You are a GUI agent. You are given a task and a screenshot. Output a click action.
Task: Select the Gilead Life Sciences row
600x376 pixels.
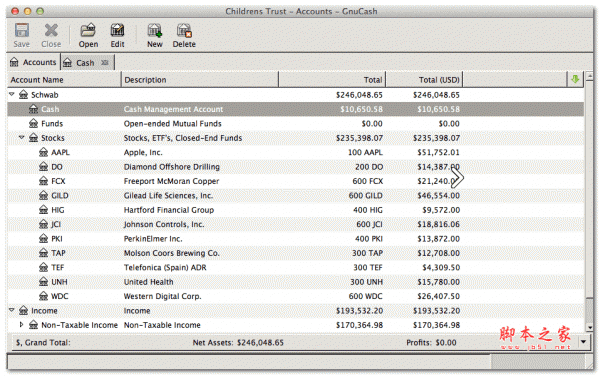click(295, 195)
